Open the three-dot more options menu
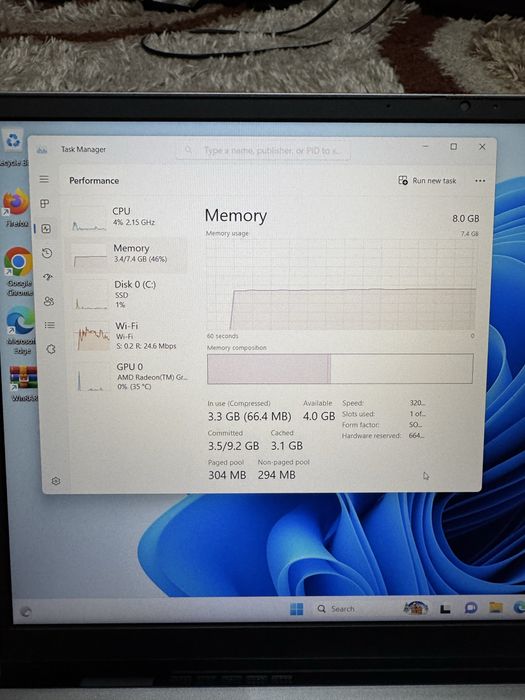Screen dimensions: 525x700 tap(480, 181)
